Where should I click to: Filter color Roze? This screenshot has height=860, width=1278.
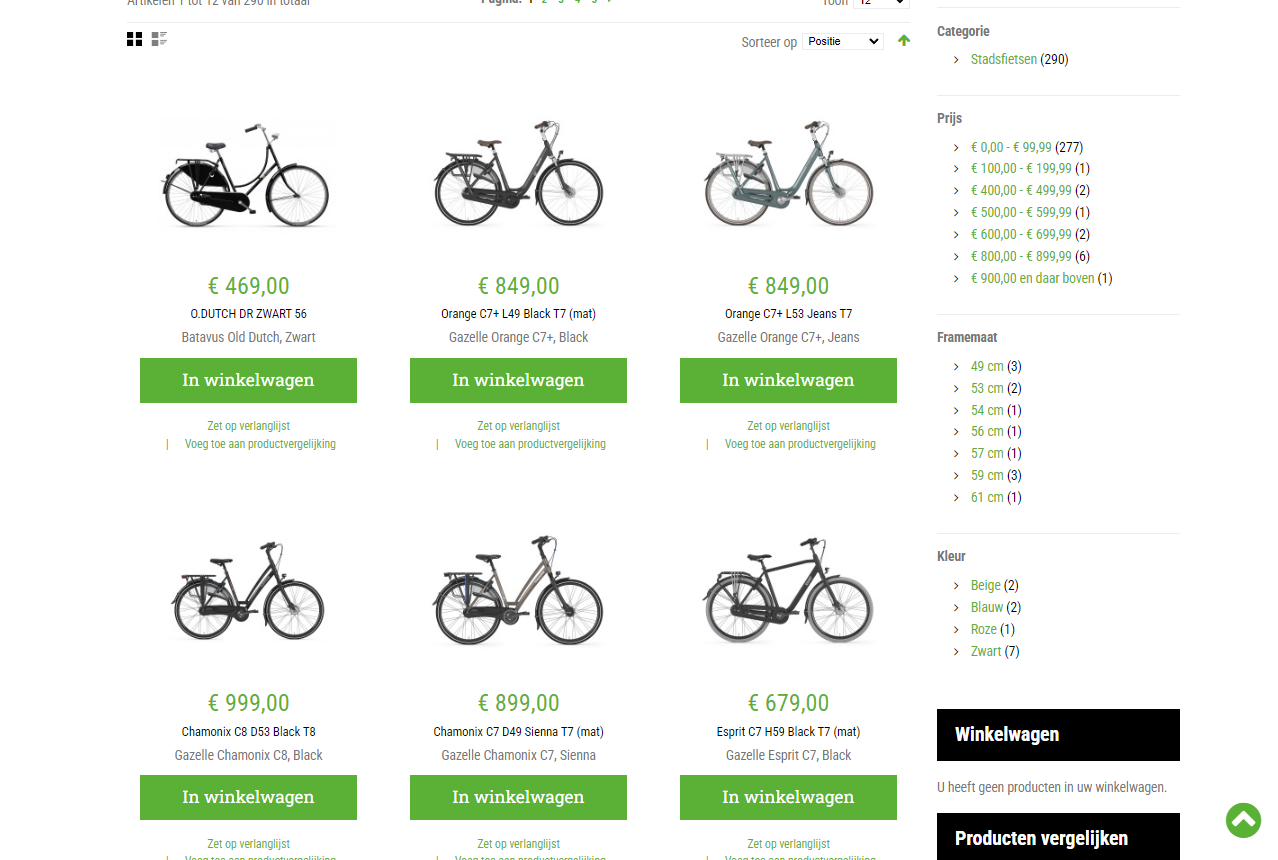pyautogui.click(x=984, y=630)
